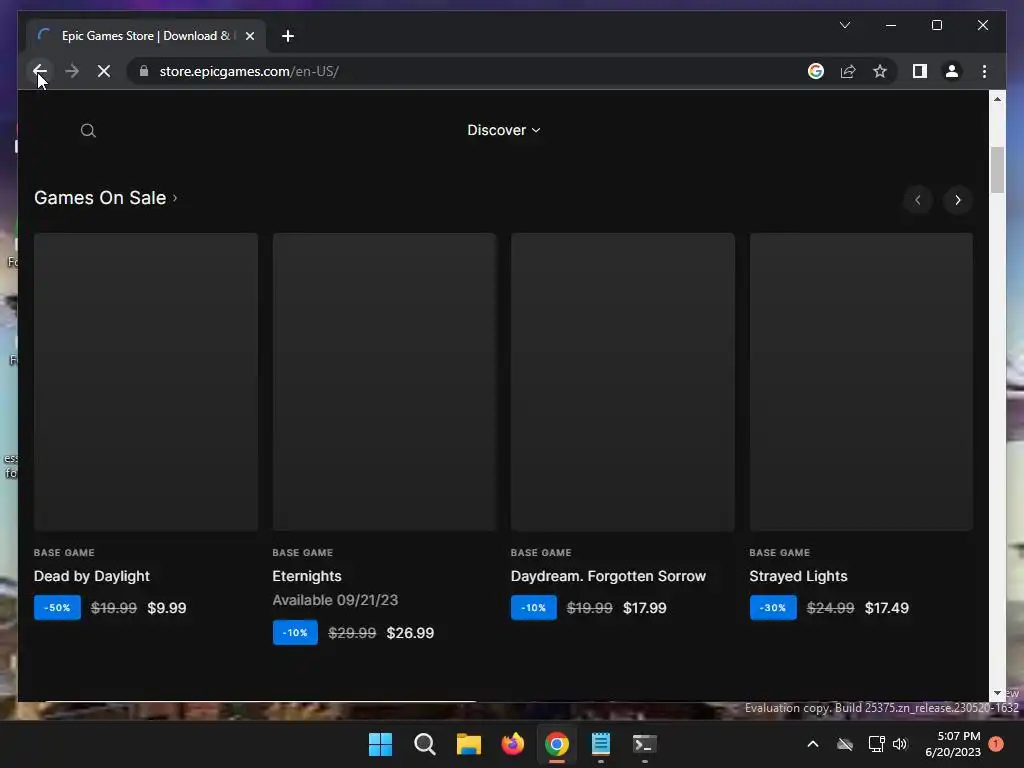Screen dimensions: 1024x768
Task: Bookmark this tab with the star
Action: tap(880, 71)
